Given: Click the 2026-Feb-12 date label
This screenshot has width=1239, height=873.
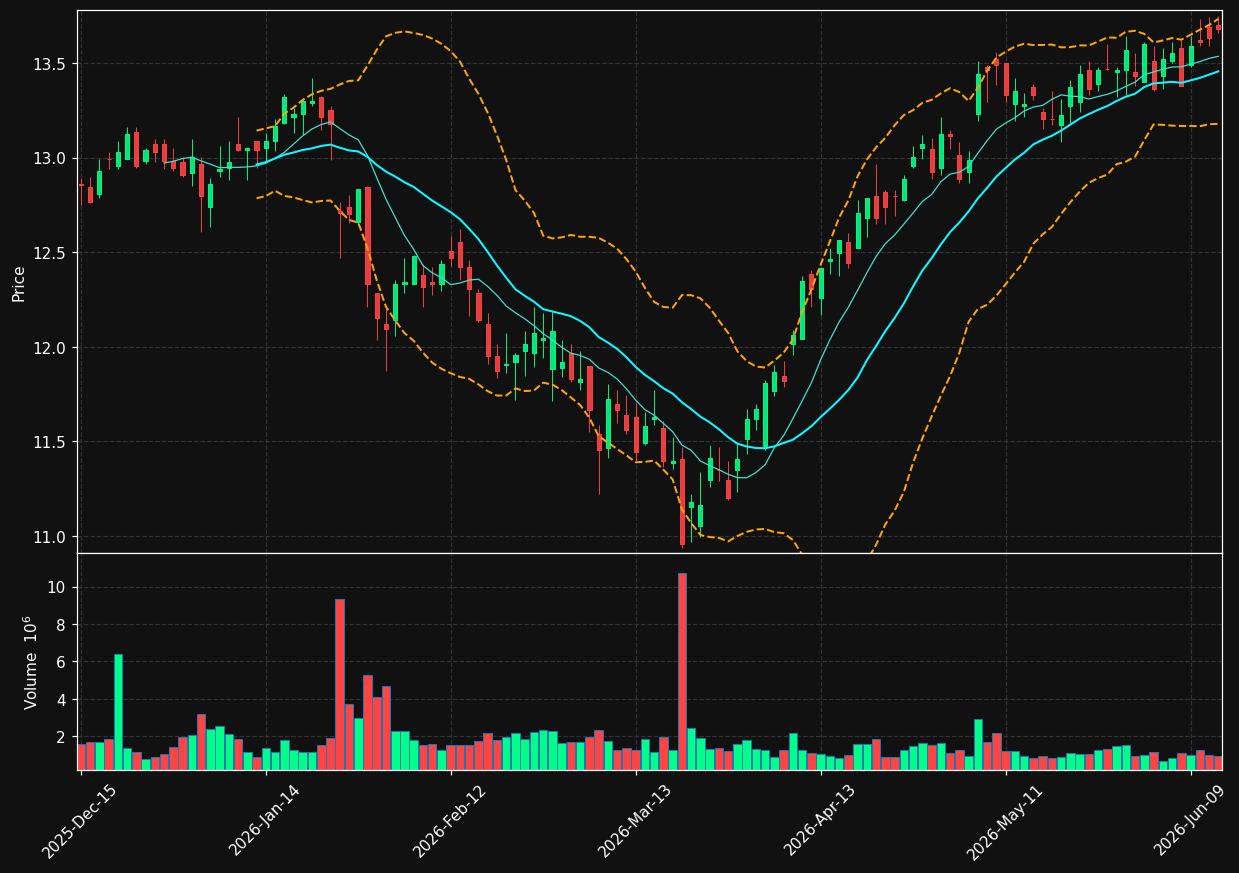Looking at the screenshot, I should (449, 821).
